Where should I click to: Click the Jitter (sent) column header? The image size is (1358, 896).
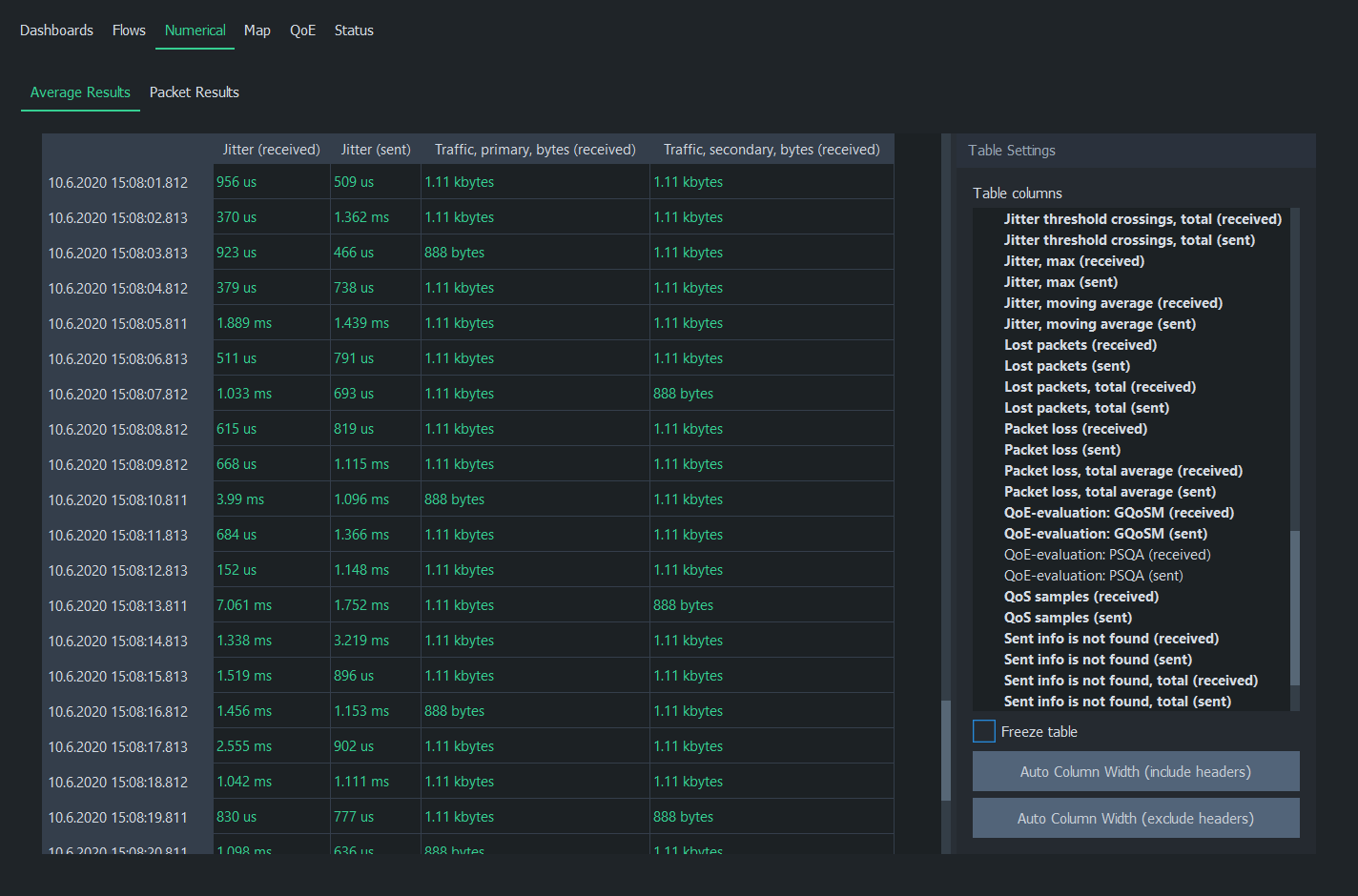coord(376,150)
